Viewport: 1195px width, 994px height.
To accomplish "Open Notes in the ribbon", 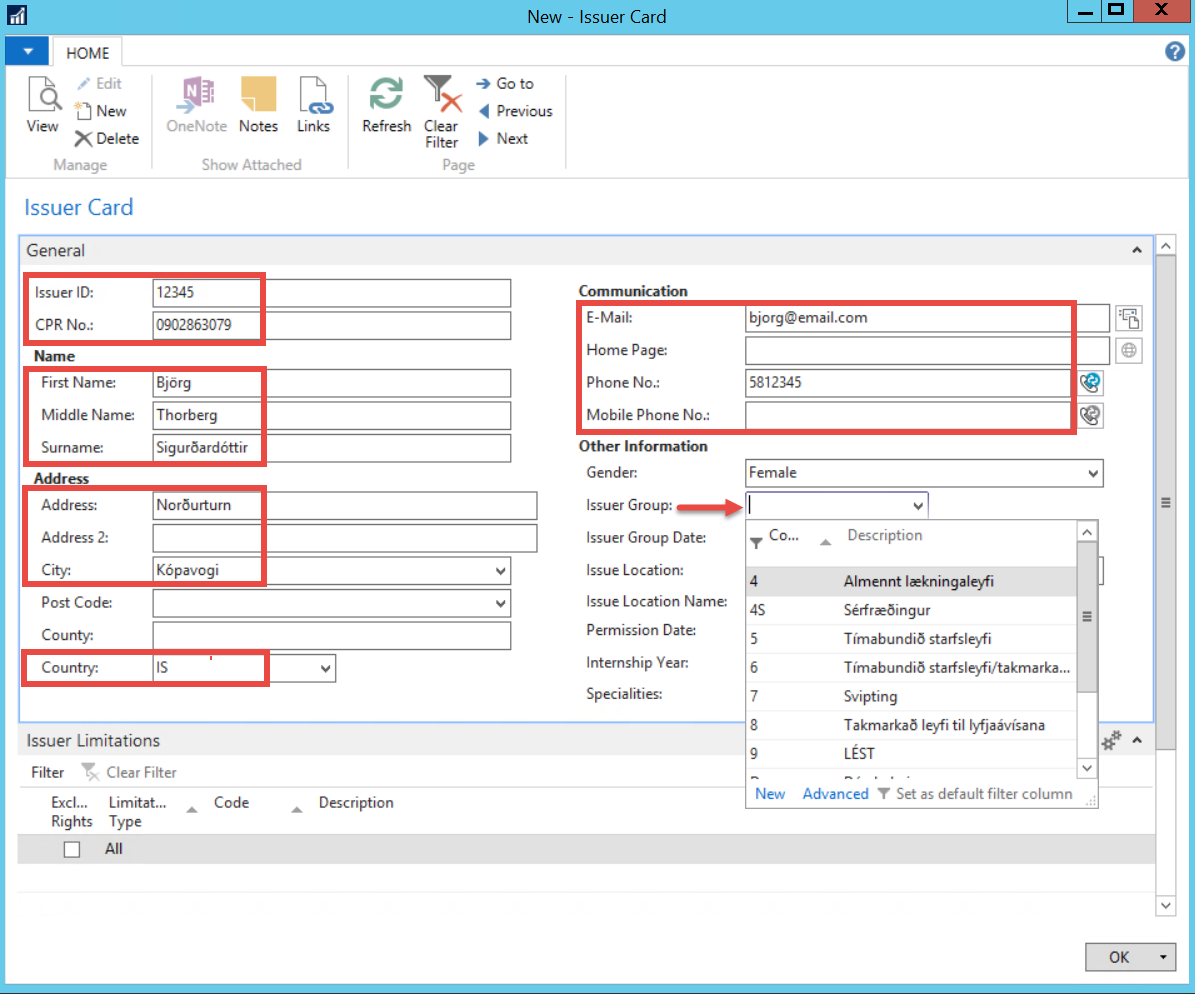I will 258,105.
